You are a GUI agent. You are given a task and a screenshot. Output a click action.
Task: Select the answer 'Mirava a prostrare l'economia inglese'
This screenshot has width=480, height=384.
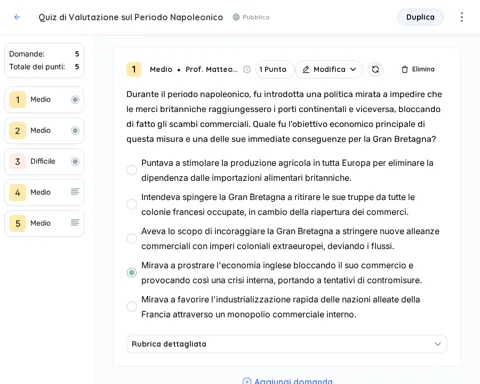tap(132, 273)
